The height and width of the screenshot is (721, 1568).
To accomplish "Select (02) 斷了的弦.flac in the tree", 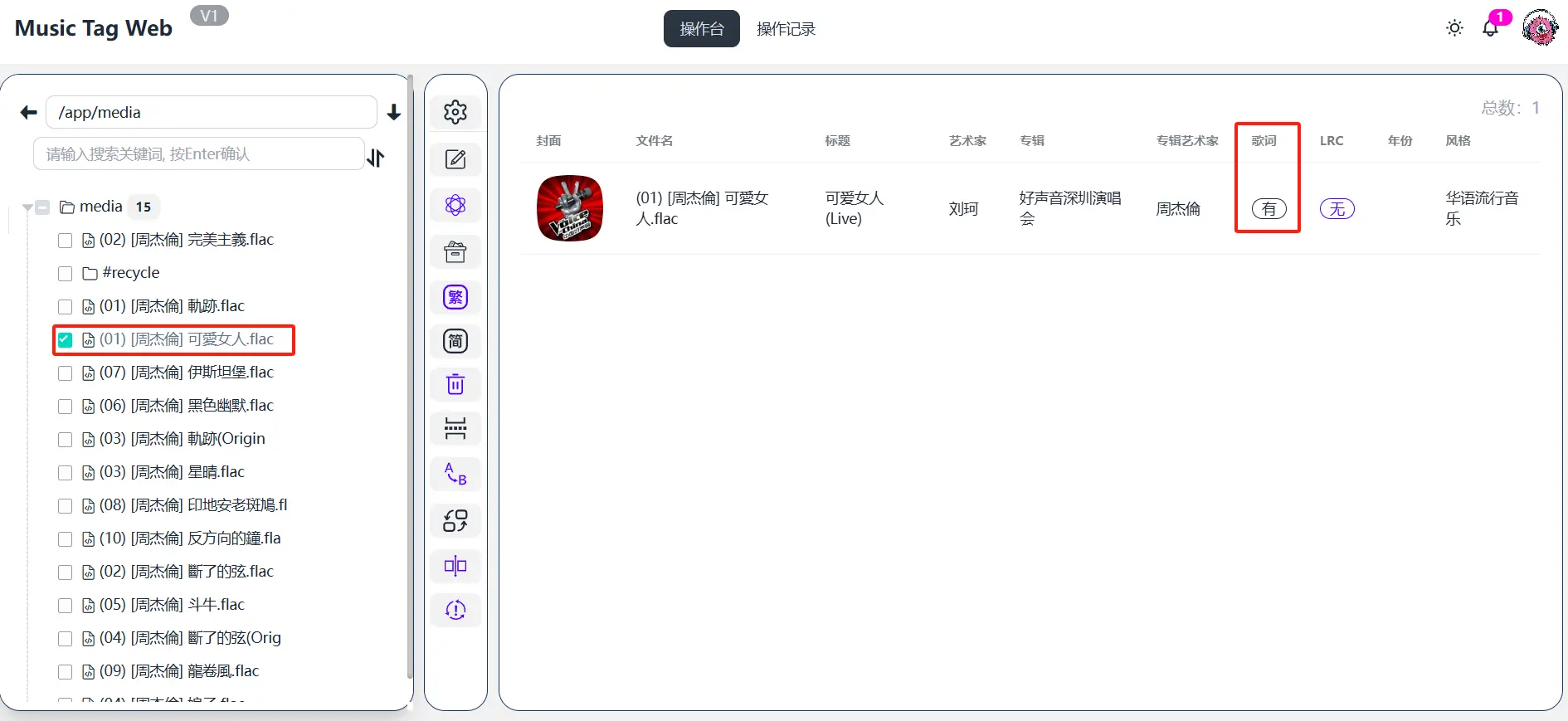I will [187, 572].
